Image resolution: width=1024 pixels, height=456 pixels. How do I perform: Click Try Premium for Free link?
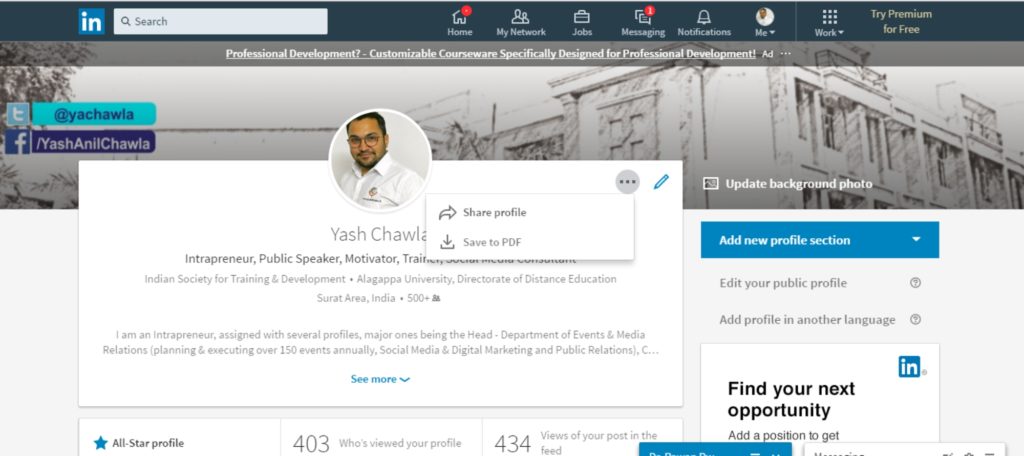point(901,22)
